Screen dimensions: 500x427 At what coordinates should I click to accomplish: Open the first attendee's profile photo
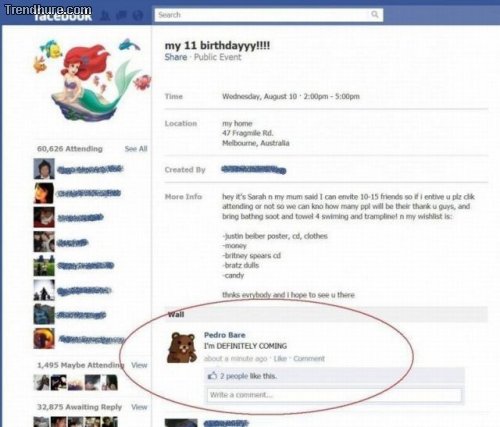[44, 169]
